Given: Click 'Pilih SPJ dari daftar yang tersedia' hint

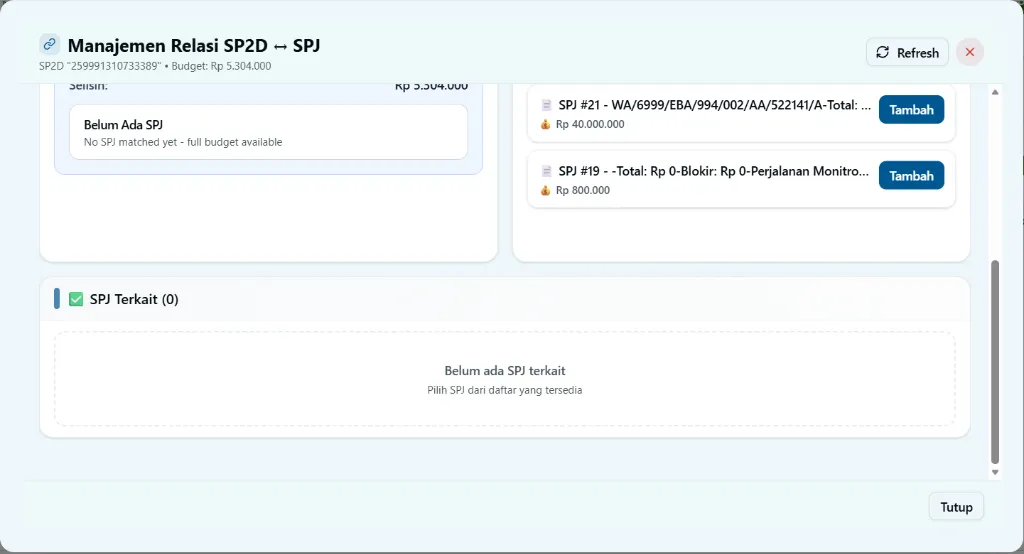Looking at the screenshot, I should [x=505, y=390].
